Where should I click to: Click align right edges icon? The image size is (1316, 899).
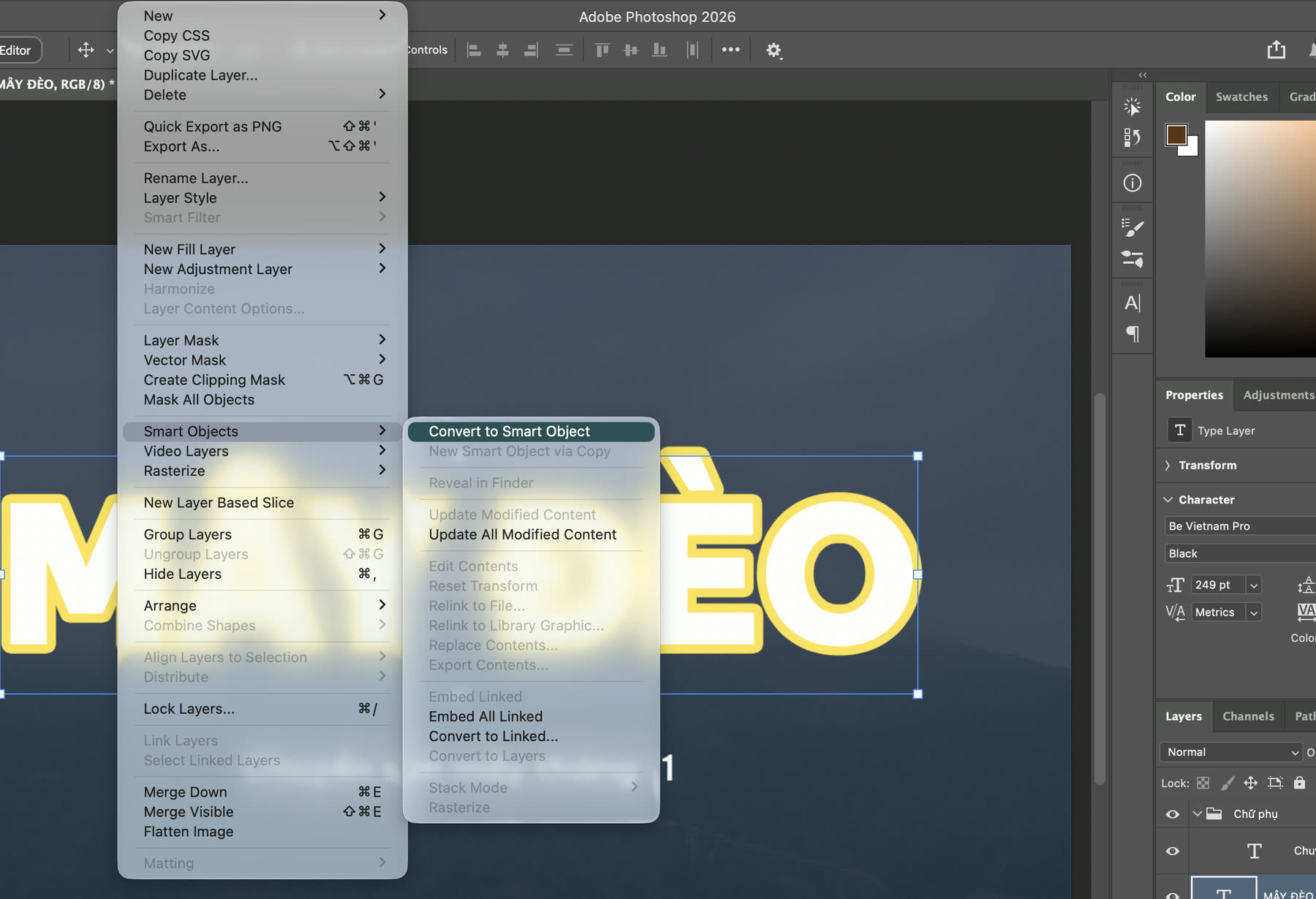point(532,50)
